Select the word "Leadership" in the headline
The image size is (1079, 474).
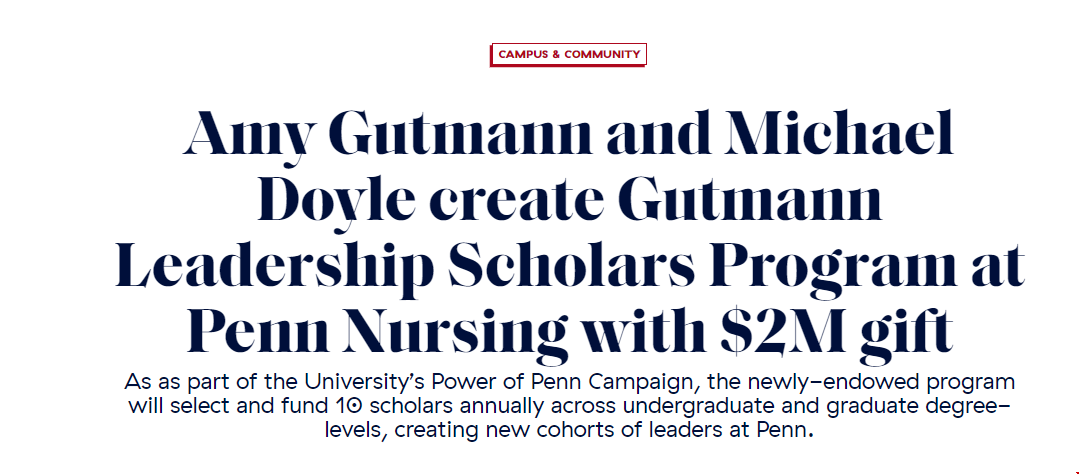coord(275,270)
